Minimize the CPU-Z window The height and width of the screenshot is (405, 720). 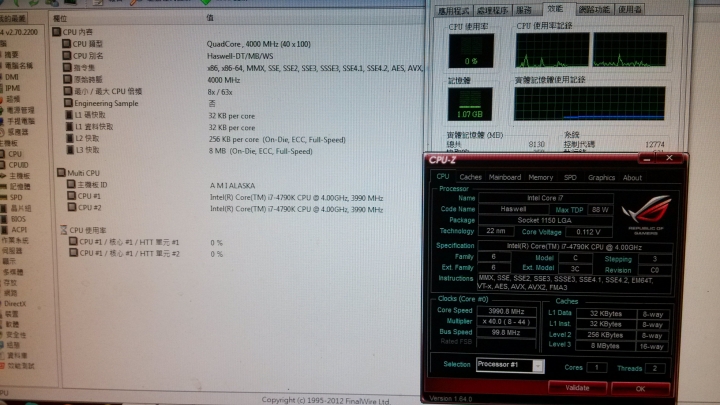647,159
